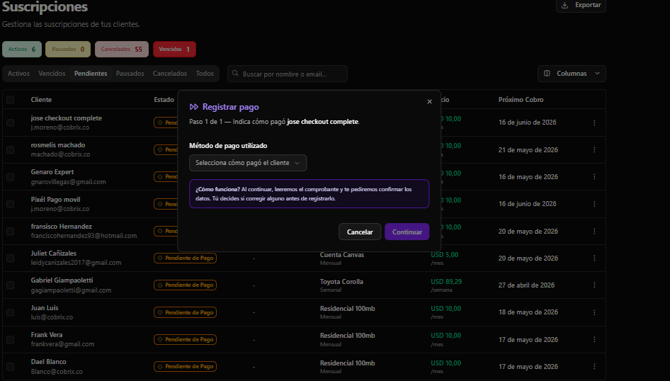Click the email gagiampaoletti@gmail.com
This screenshot has width=670, height=381.
point(71,290)
